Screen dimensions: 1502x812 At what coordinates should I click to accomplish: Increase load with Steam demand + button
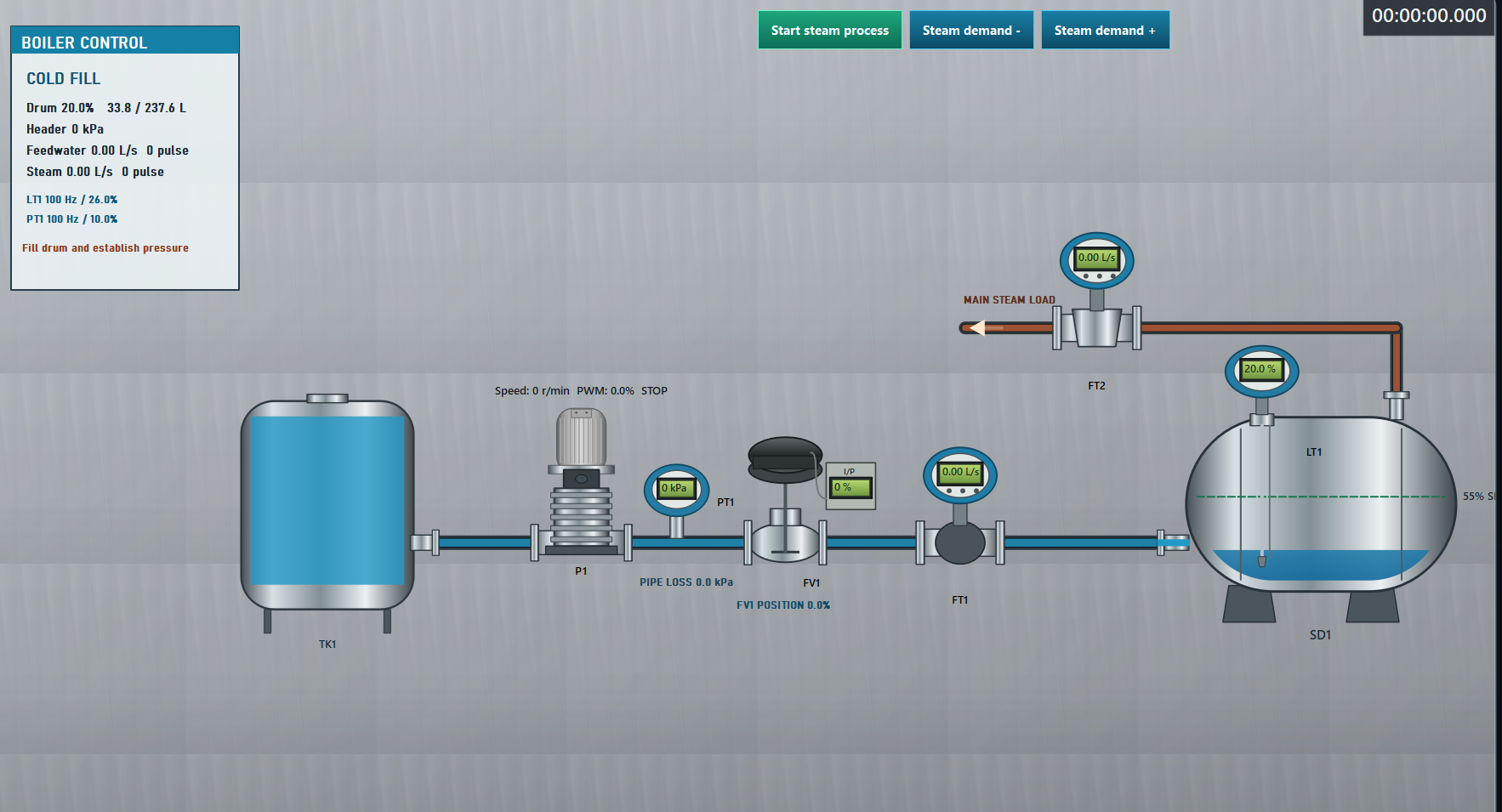1105,30
